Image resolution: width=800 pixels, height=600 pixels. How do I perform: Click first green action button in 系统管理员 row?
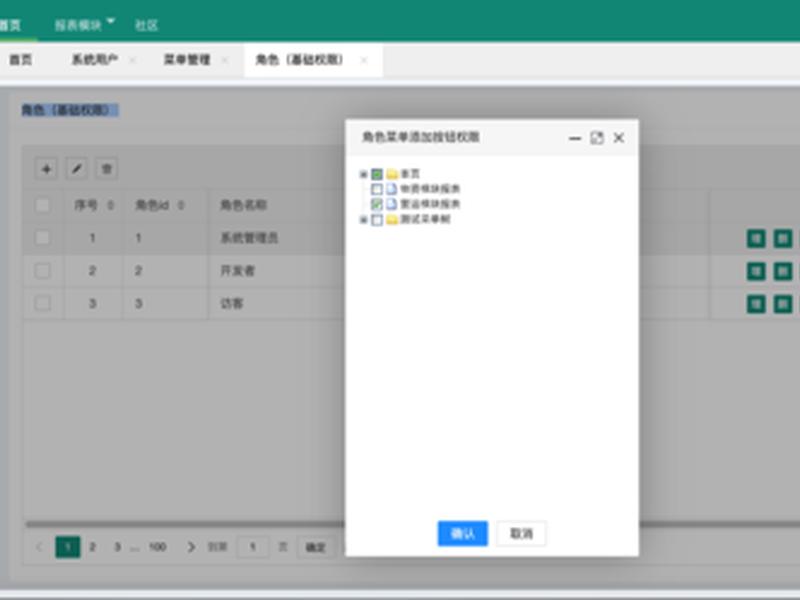[x=756, y=238]
